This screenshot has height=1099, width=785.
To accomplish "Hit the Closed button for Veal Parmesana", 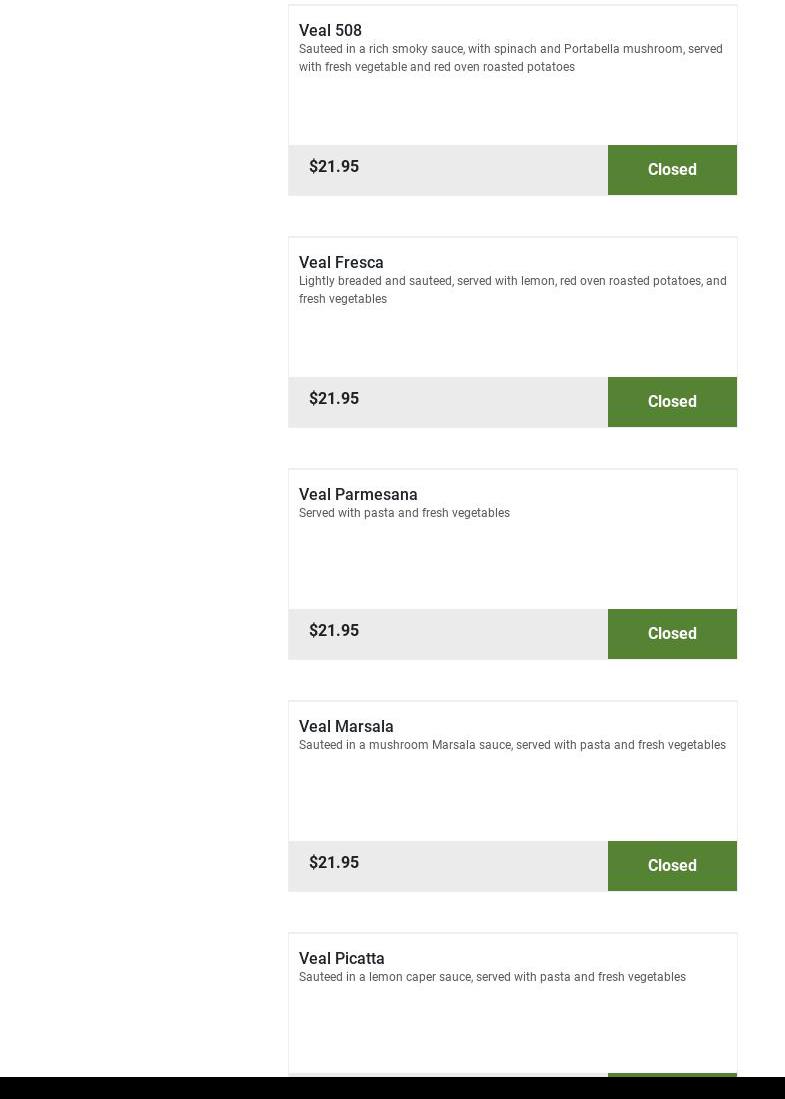I will (x=672, y=634).
